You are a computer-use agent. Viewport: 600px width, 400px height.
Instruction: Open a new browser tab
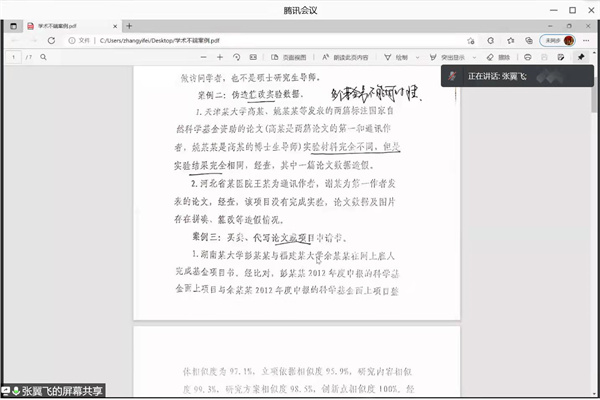[128, 24]
